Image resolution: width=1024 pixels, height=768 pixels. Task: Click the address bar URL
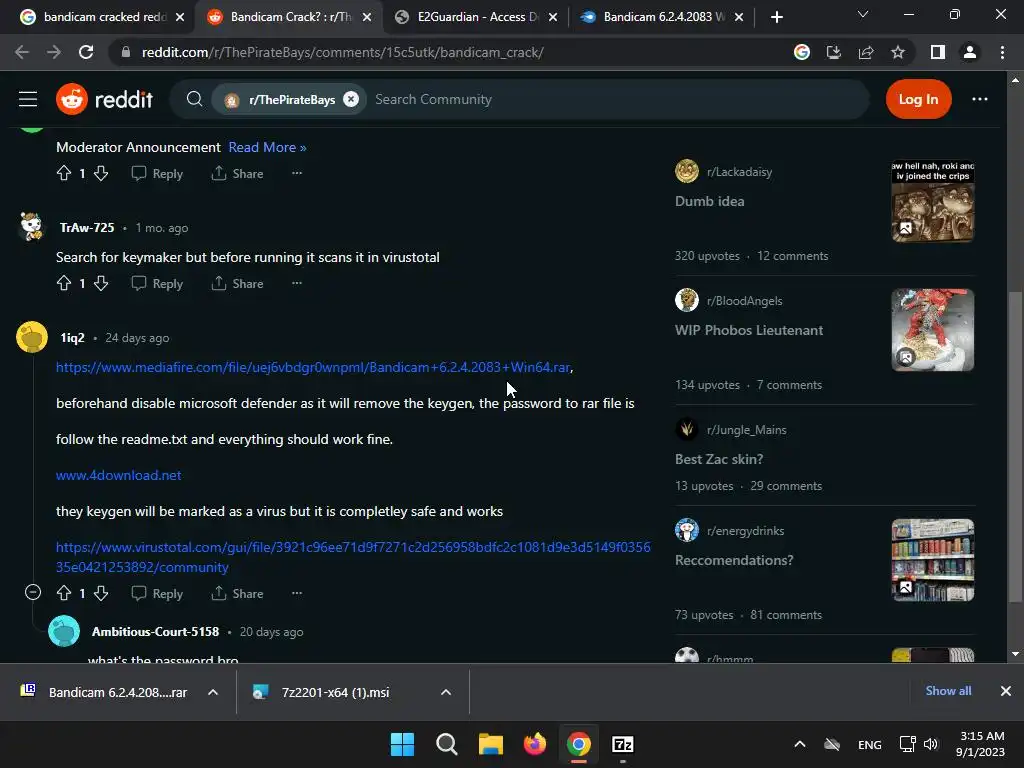point(342,52)
